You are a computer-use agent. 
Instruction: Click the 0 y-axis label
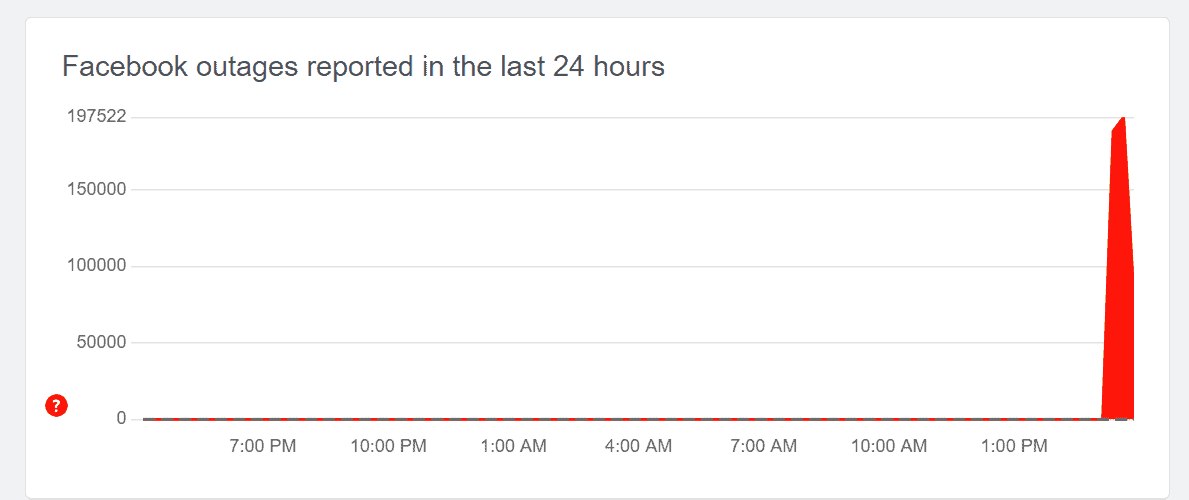[121, 418]
